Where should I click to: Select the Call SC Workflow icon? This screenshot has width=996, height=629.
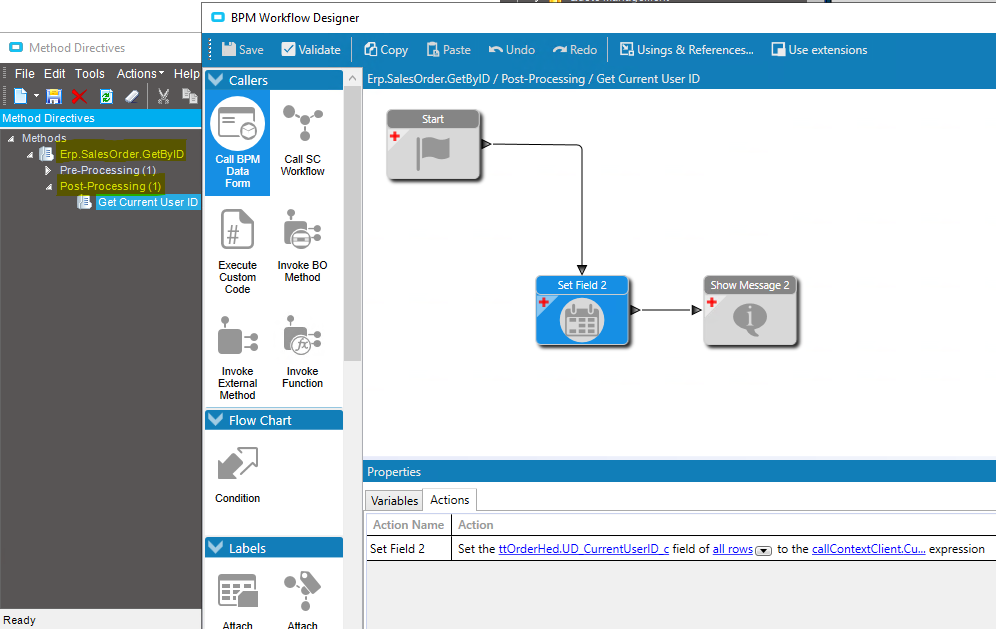click(x=302, y=140)
